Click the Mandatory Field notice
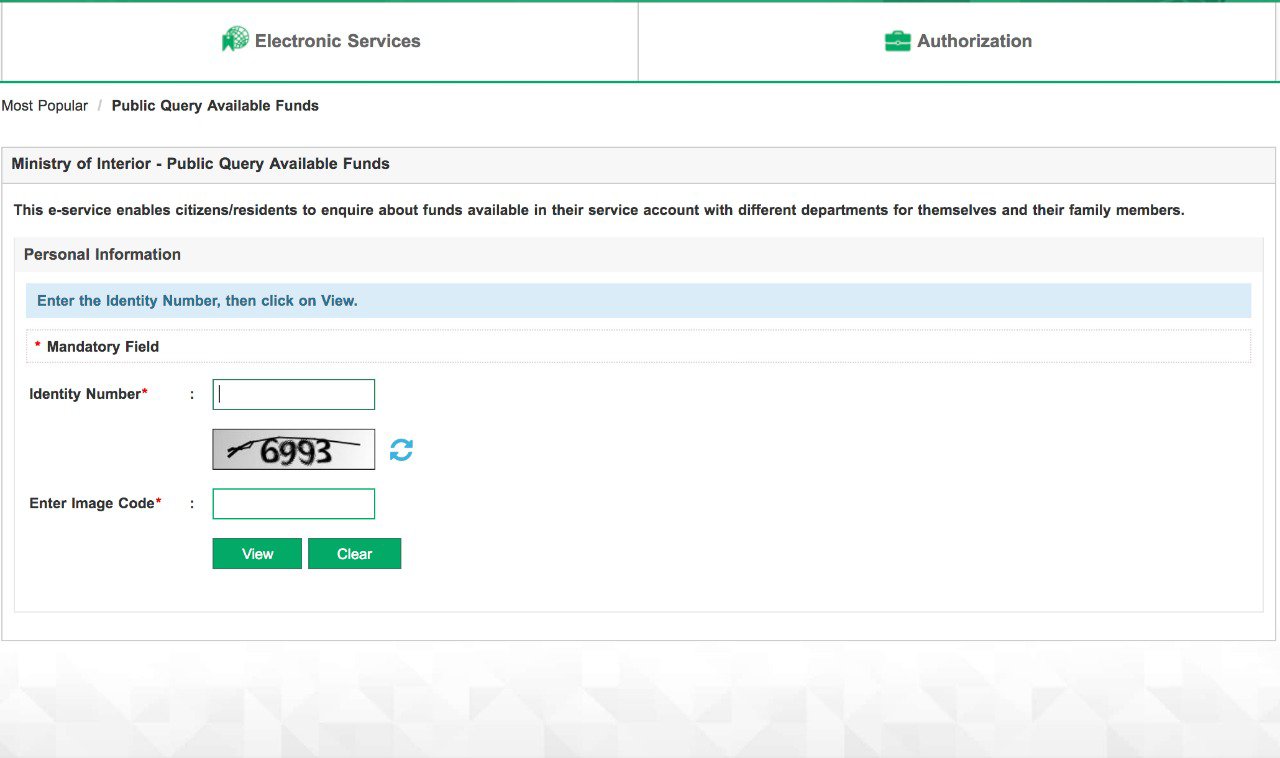The height and width of the screenshot is (758, 1280). 103,347
